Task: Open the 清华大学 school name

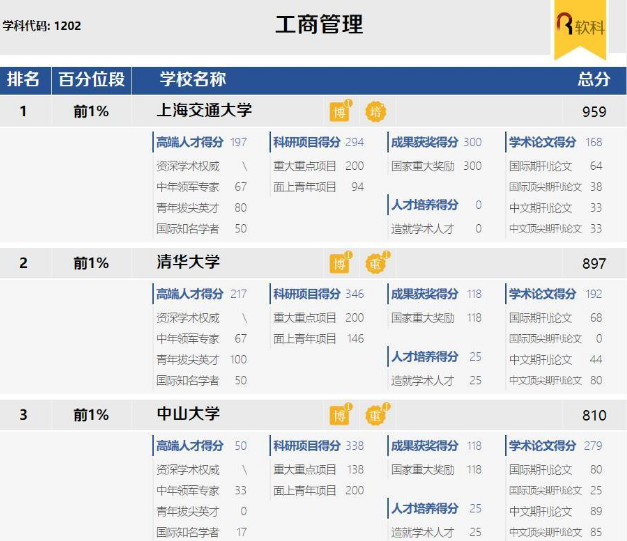Action: tap(188, 262)
